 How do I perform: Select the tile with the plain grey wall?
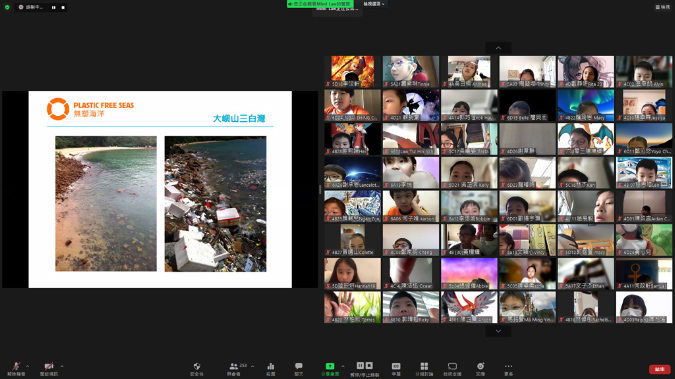(527, 139)
